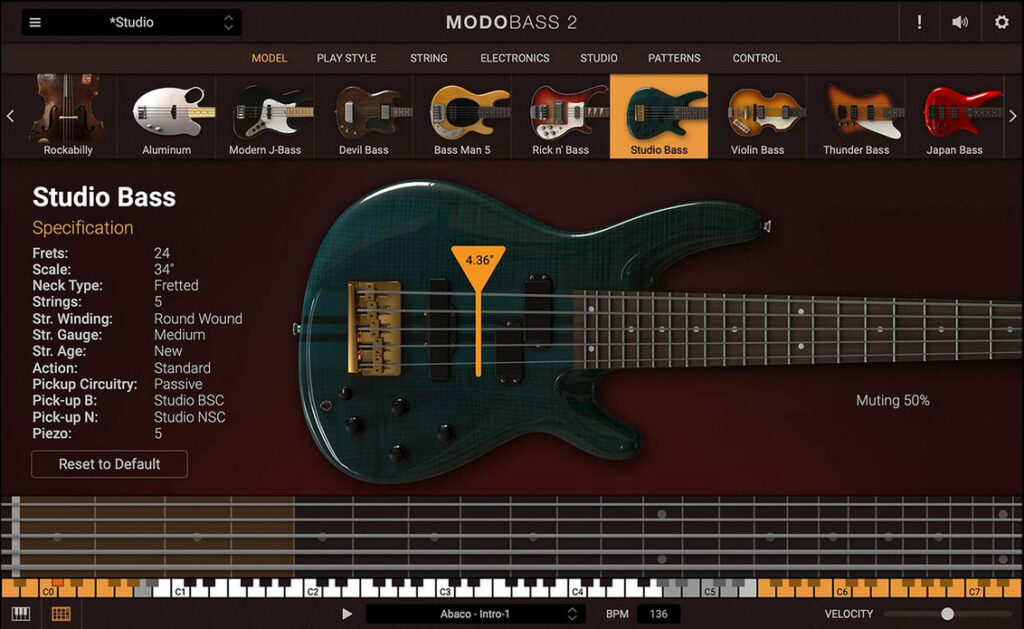Screen dimensions: 1024x629
Task: Click the Action value Standard
Action: coord(182,368)
